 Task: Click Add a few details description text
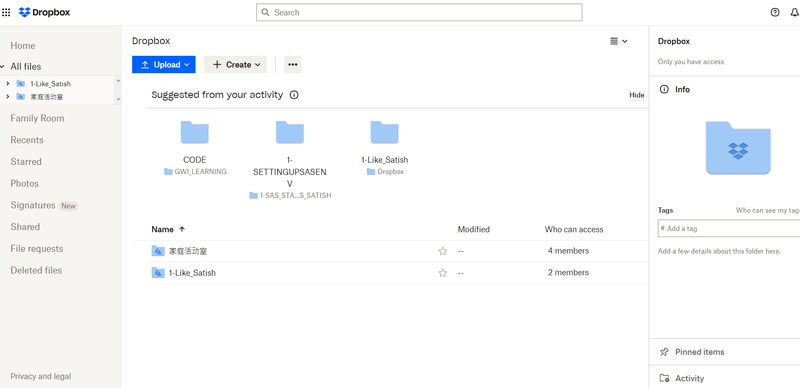[719, 251]
